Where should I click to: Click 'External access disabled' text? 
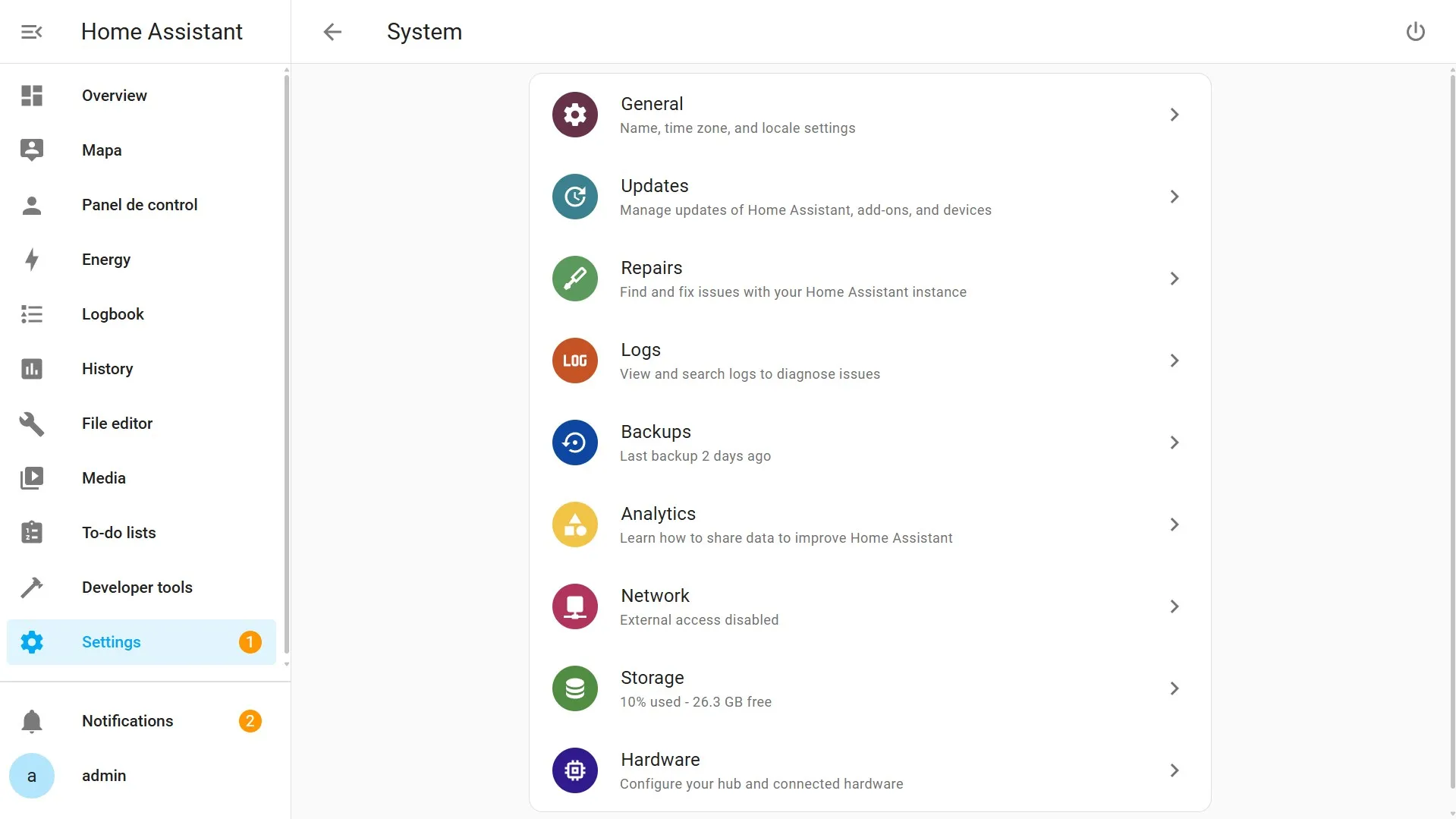pos(699,620)
